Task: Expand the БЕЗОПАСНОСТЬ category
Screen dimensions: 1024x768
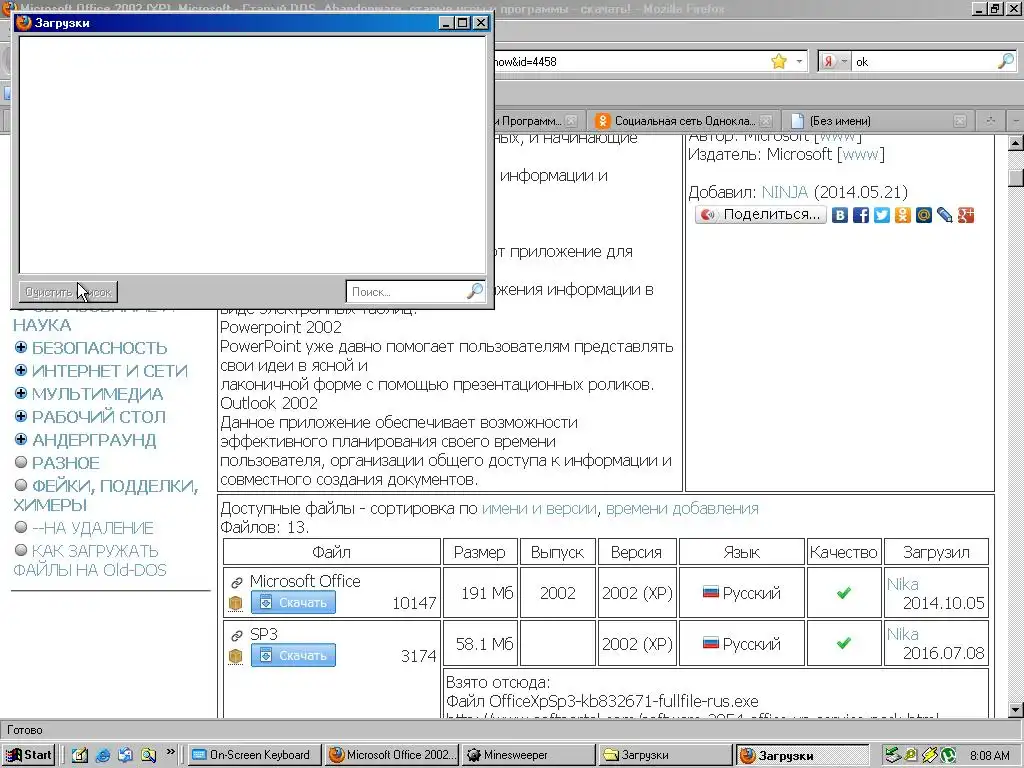Action: pos(21,347)
